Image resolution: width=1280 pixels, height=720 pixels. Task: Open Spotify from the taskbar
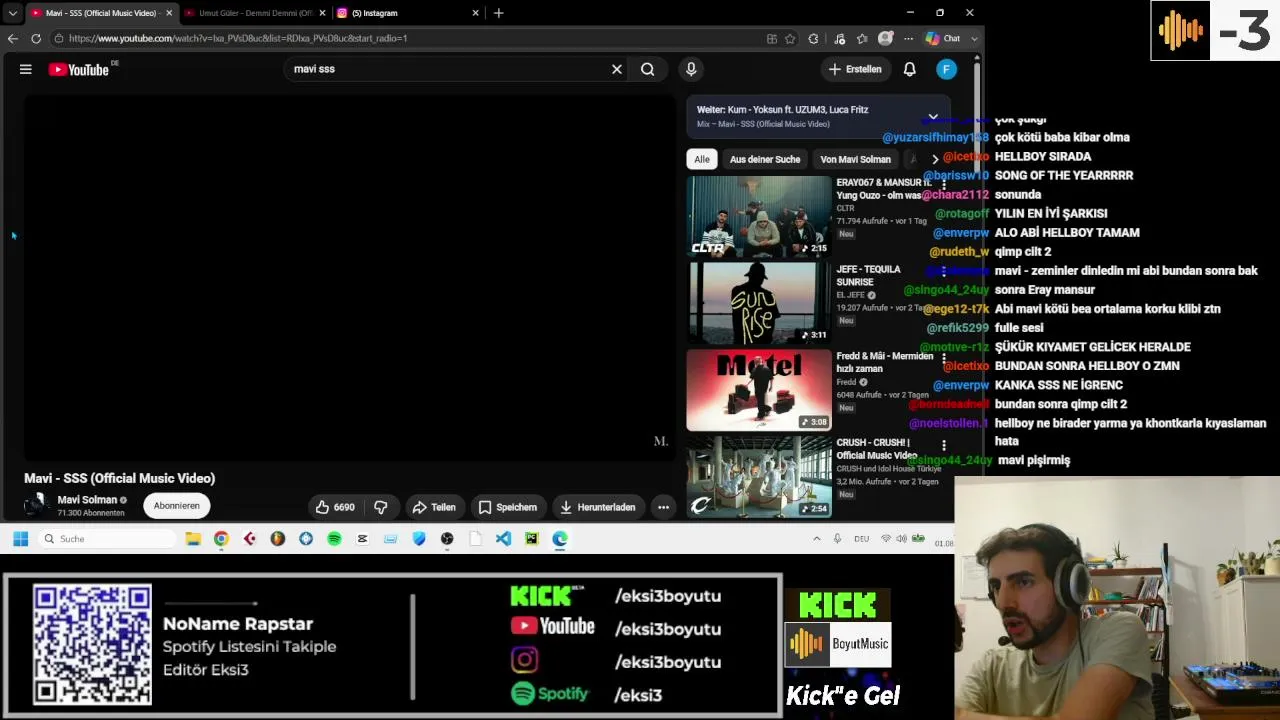[x=334, y=539]
